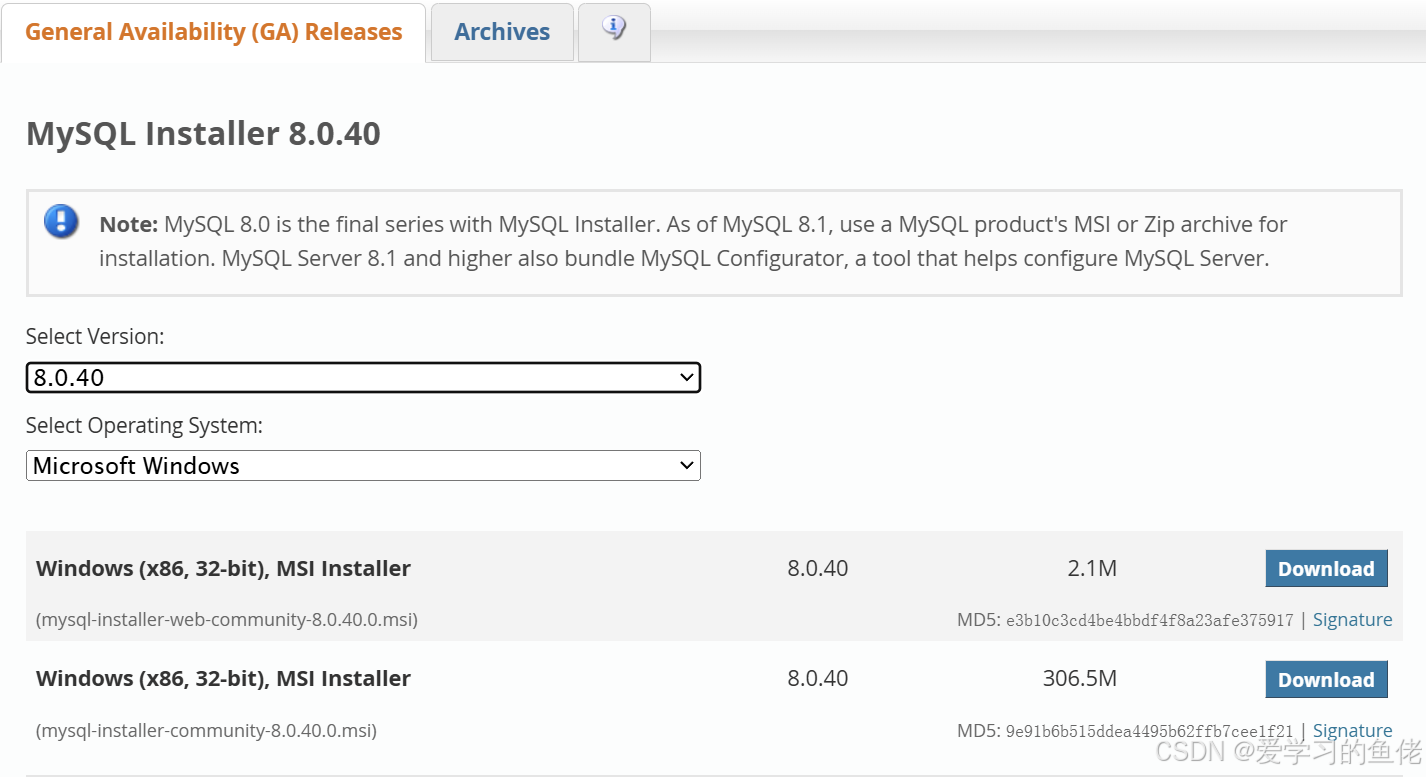
Task: Open the Microsoft Windows operating system dropdown
Action: [x=363, y=466]
